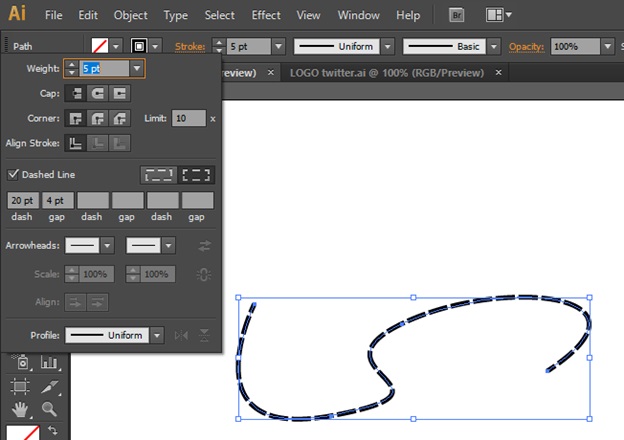Select the Column Graph tool
Image resolution: width=624 pixels, height=440 pixels.
48,362
